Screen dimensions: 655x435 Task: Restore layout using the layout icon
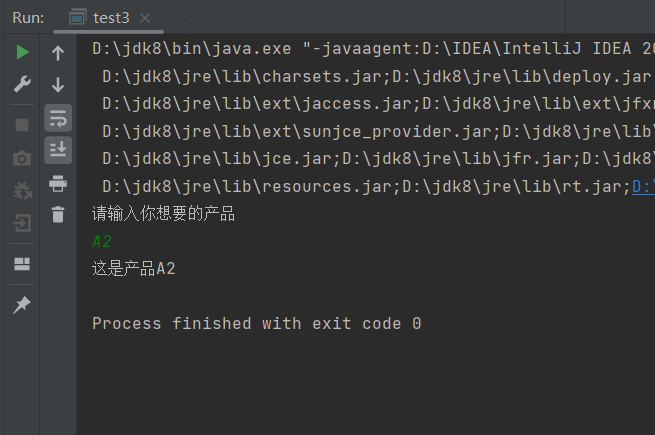22,264
